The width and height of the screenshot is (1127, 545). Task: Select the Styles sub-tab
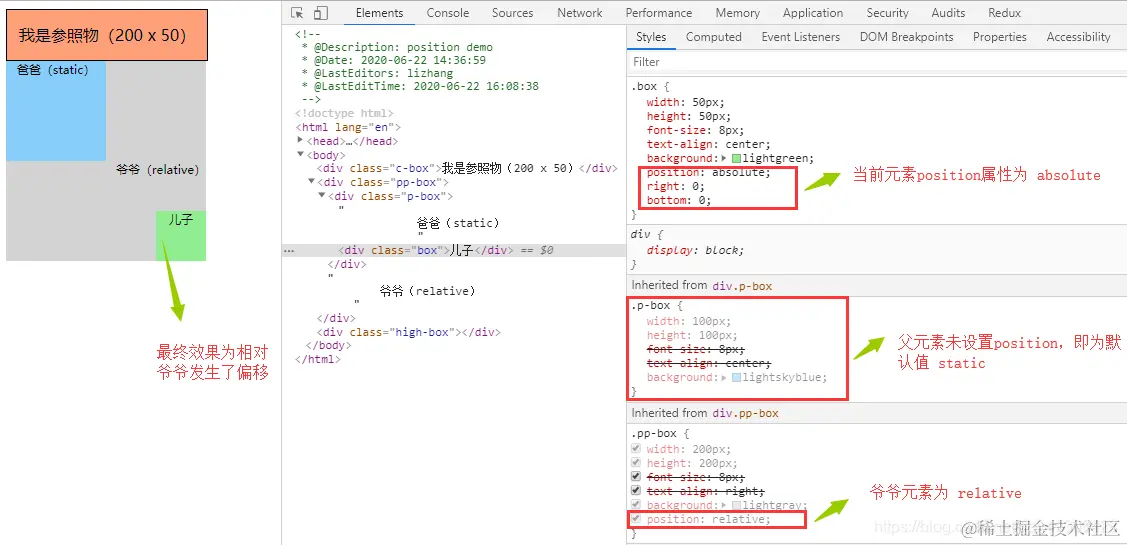coord(651,37)
